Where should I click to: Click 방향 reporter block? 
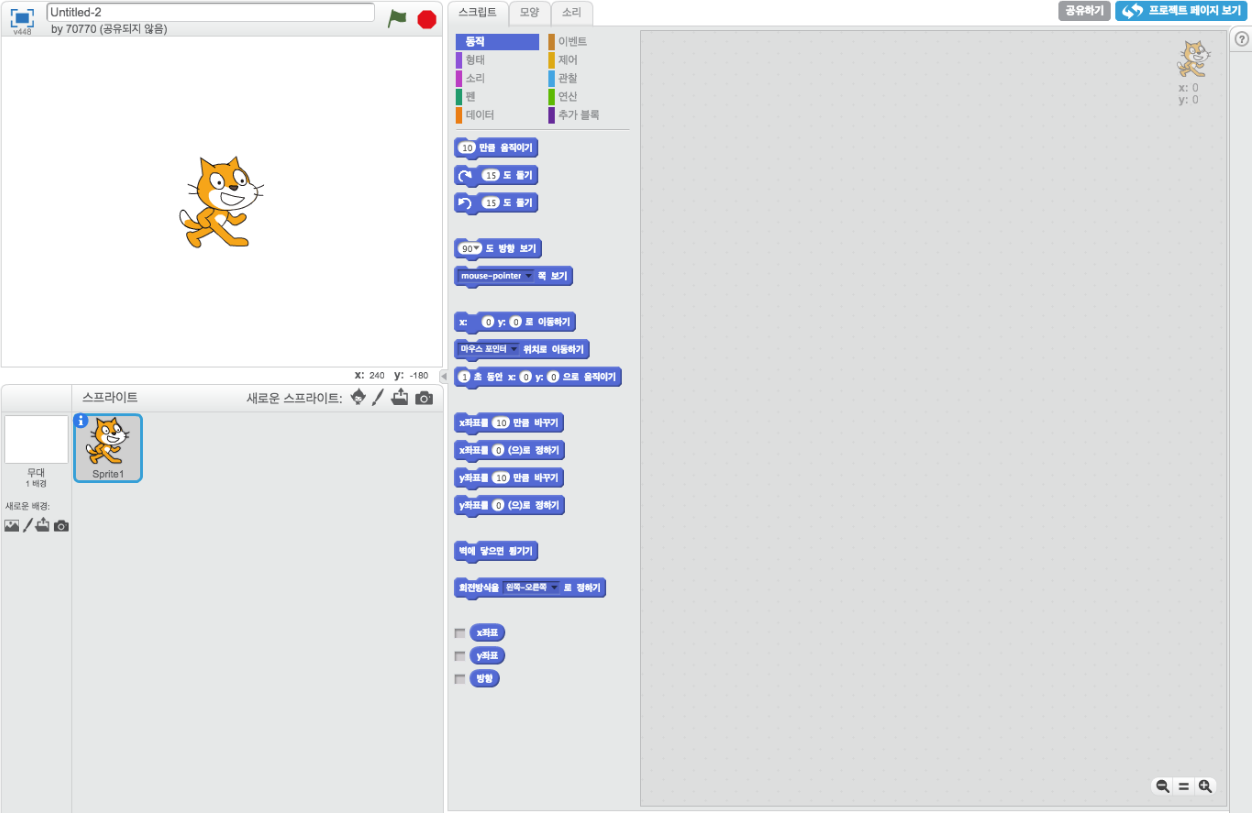[484, 679]
